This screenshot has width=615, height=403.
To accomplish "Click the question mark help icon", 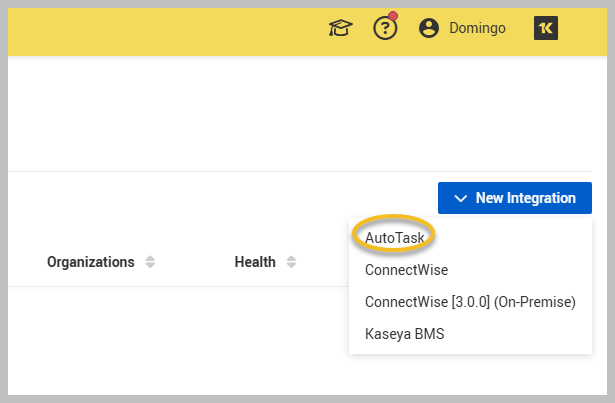I will 385,29.
